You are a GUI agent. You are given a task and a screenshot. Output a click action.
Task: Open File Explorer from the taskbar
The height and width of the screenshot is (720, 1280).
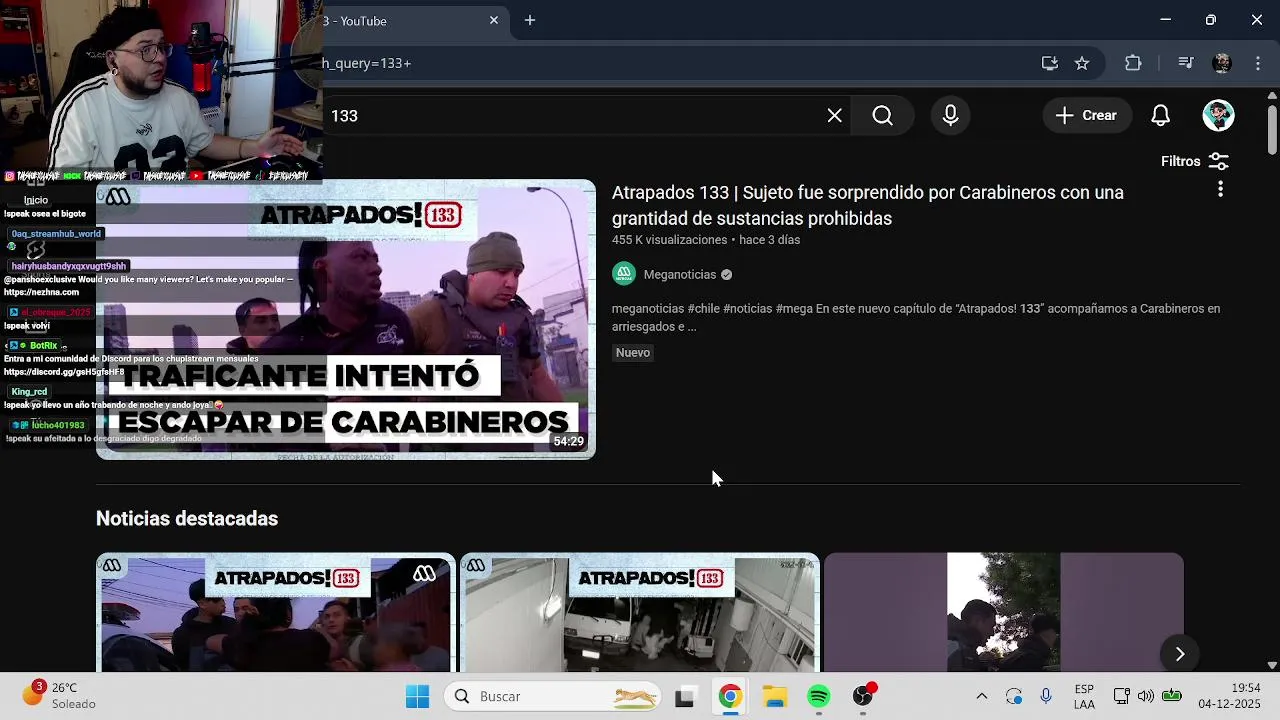pos(775,696)
